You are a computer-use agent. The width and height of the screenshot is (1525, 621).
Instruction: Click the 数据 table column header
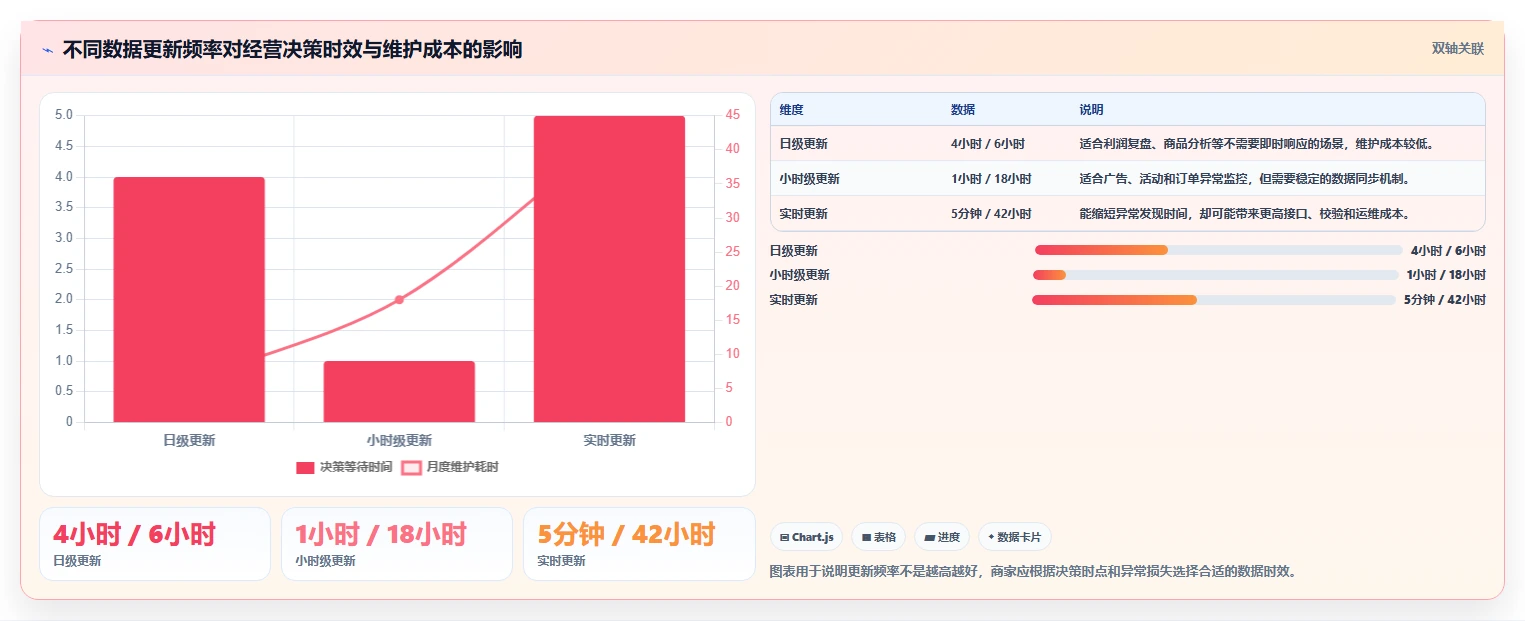[x=963, y=109]
